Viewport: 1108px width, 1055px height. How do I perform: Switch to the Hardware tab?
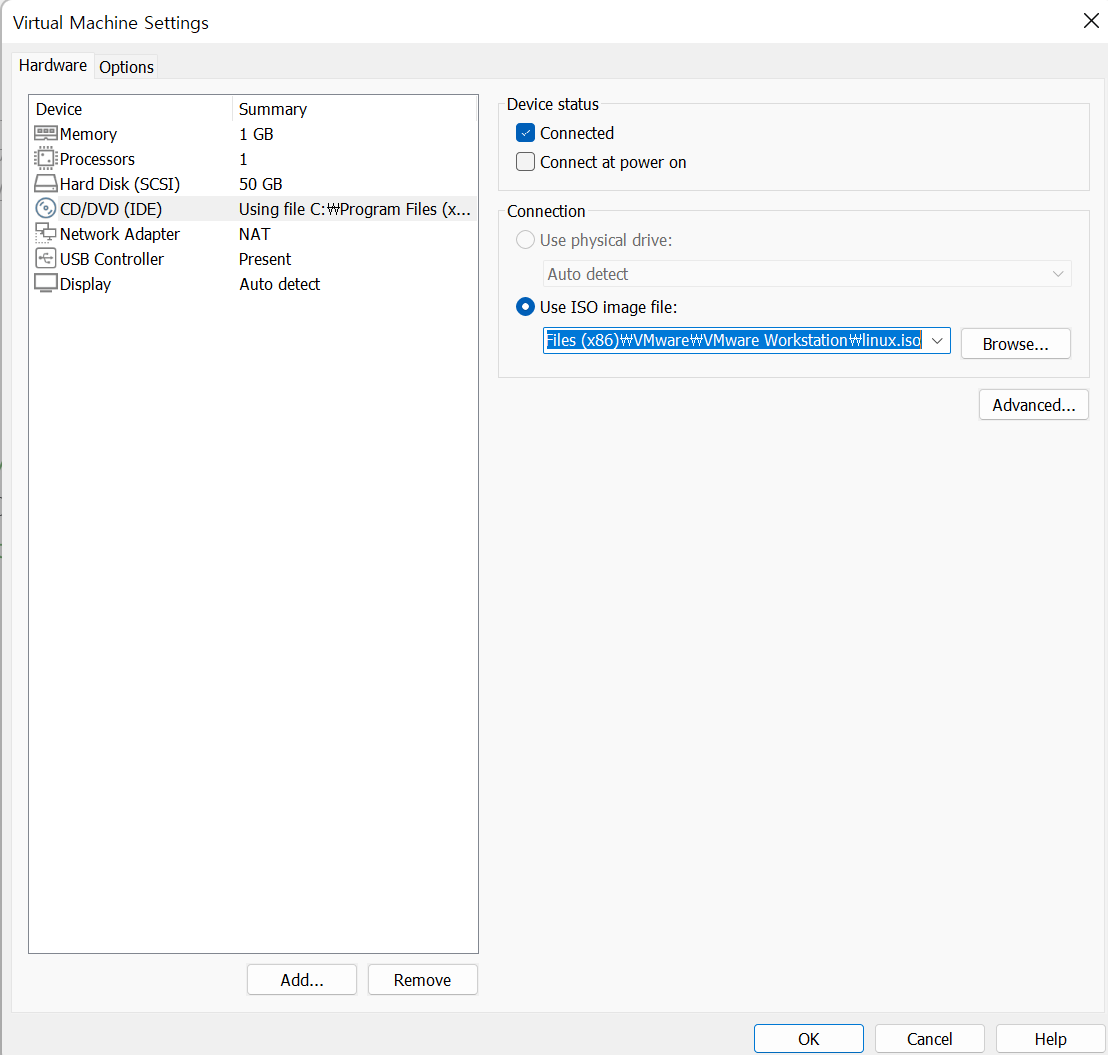53,66
